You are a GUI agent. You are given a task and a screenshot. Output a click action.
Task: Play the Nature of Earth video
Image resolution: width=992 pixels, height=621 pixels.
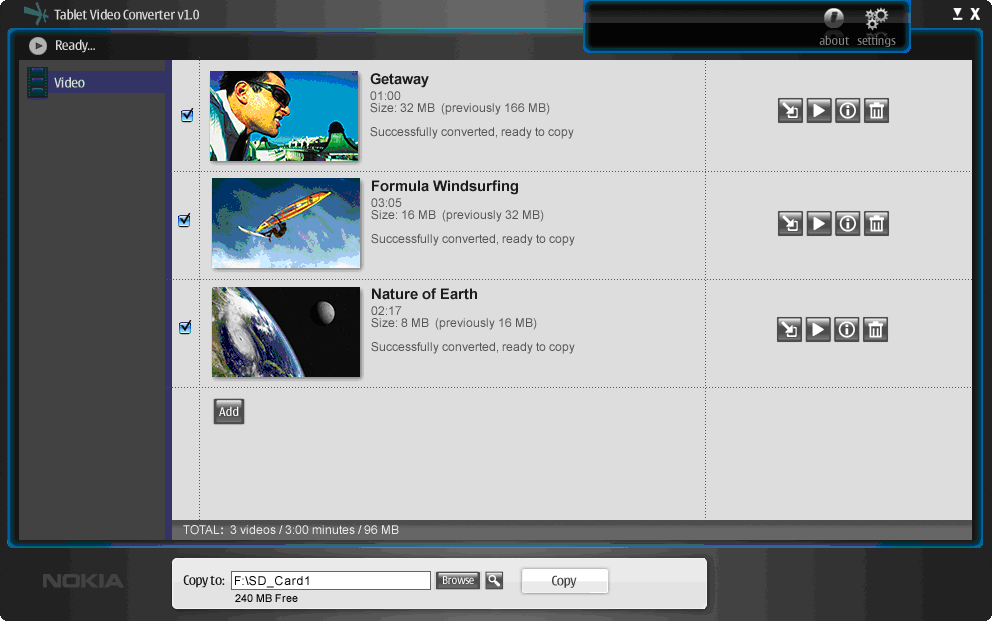[819, 330]
